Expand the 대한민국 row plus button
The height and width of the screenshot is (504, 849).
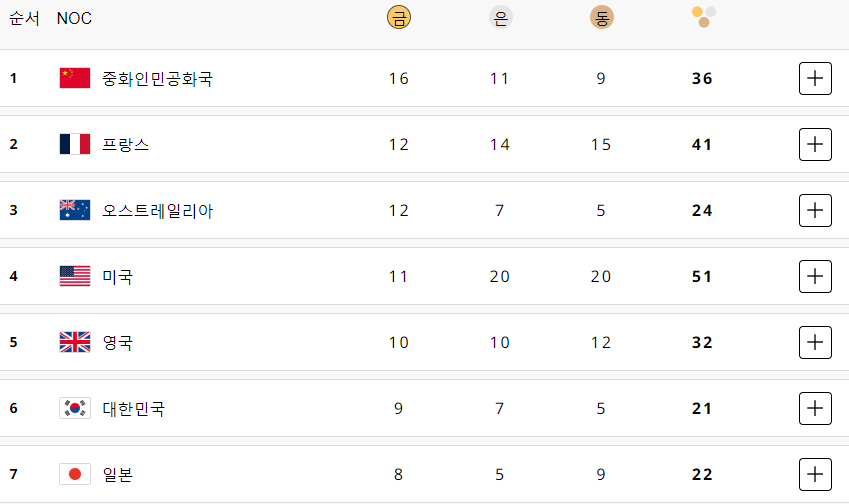pyautogui.click(x=815, y=408)
